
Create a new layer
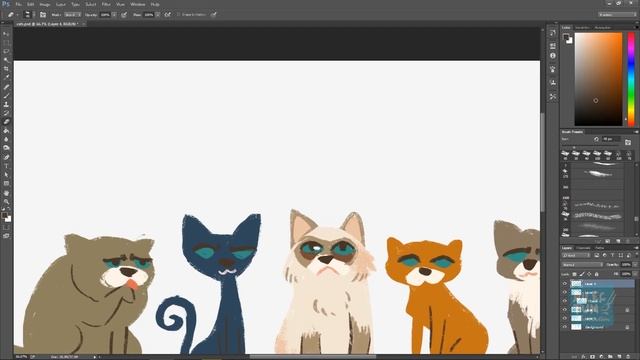pyautogui.click(x=619, y=356)
